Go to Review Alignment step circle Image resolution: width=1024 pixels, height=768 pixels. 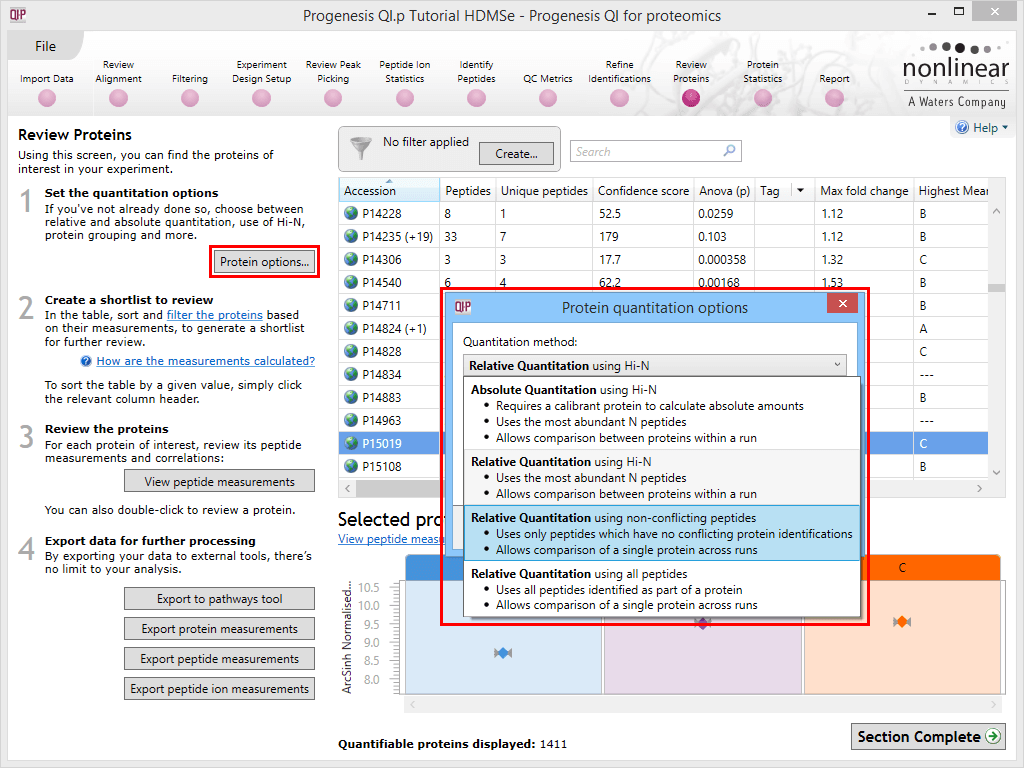click(118, 99)
